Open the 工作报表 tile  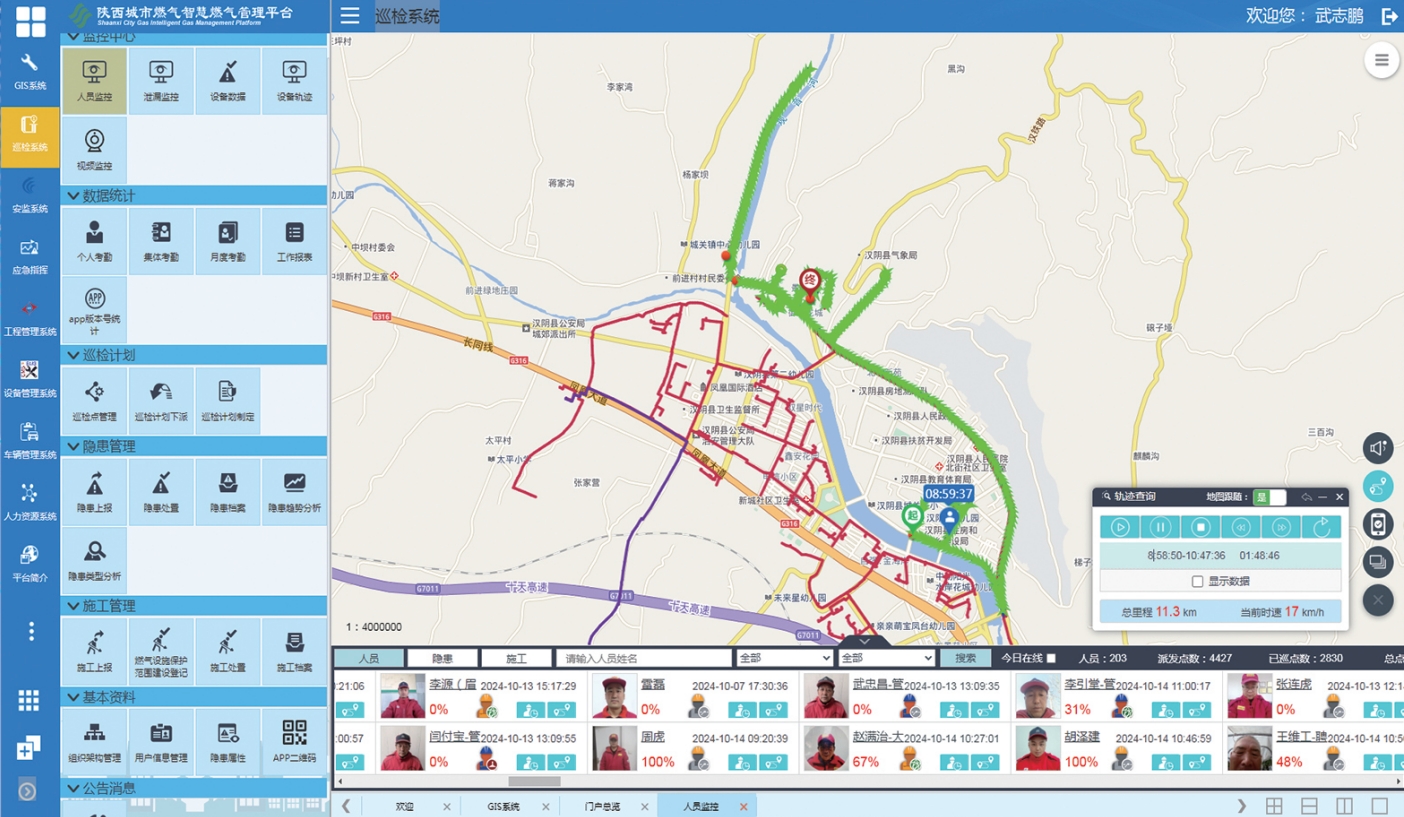tap(294, 241)
